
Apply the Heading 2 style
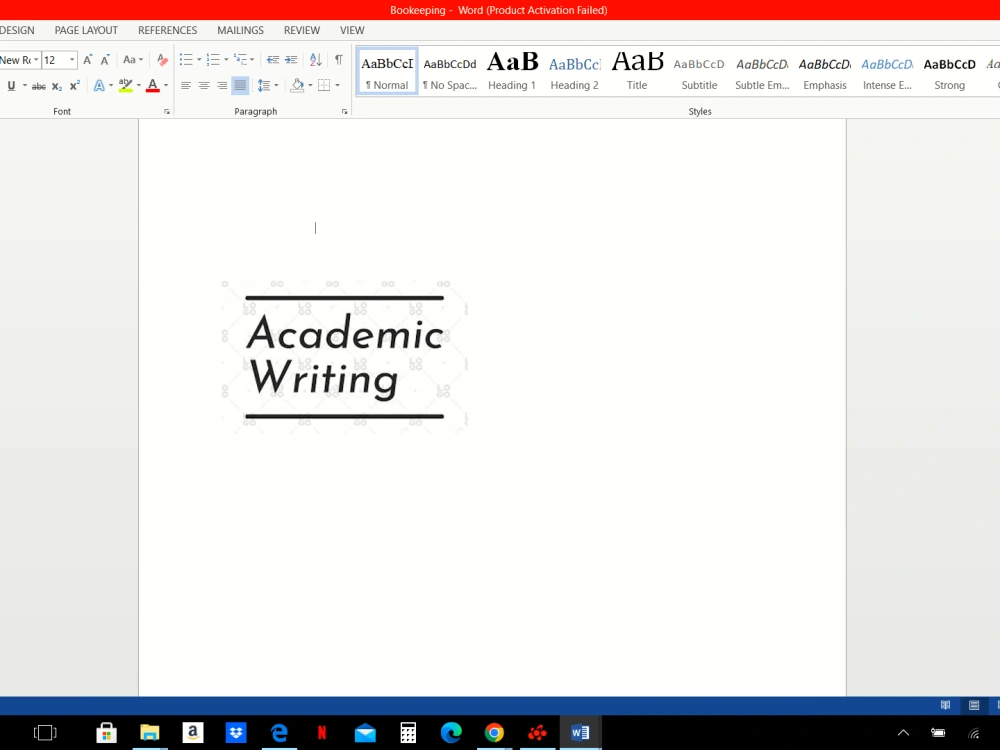click(575, 72)
